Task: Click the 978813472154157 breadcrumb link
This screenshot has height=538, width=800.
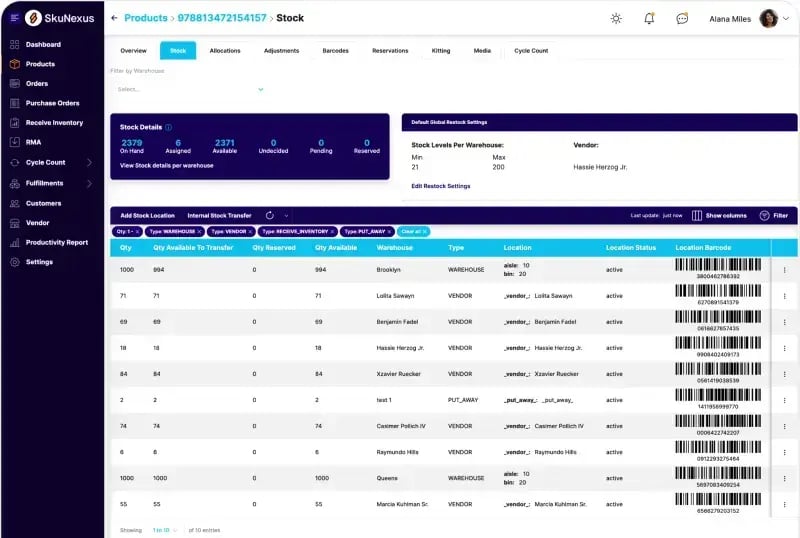Action: point(222,18)
